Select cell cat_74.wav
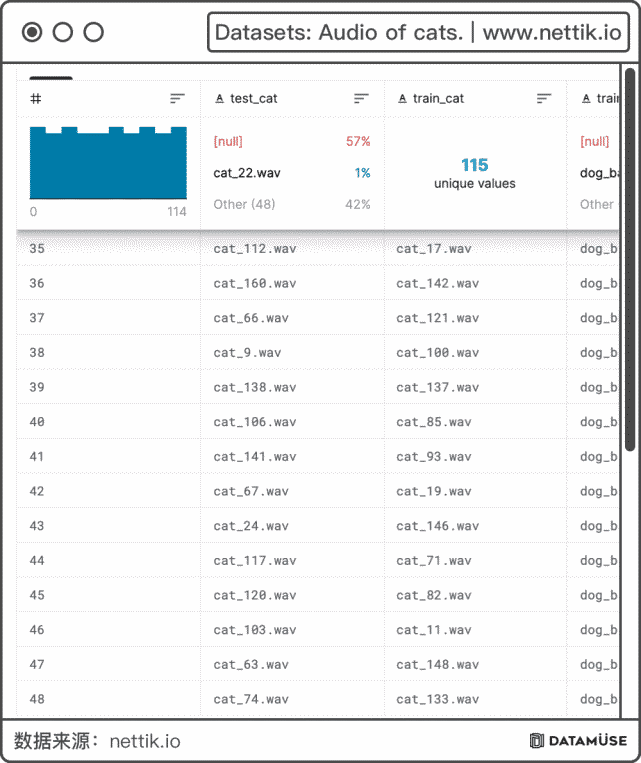 point(251,699)
